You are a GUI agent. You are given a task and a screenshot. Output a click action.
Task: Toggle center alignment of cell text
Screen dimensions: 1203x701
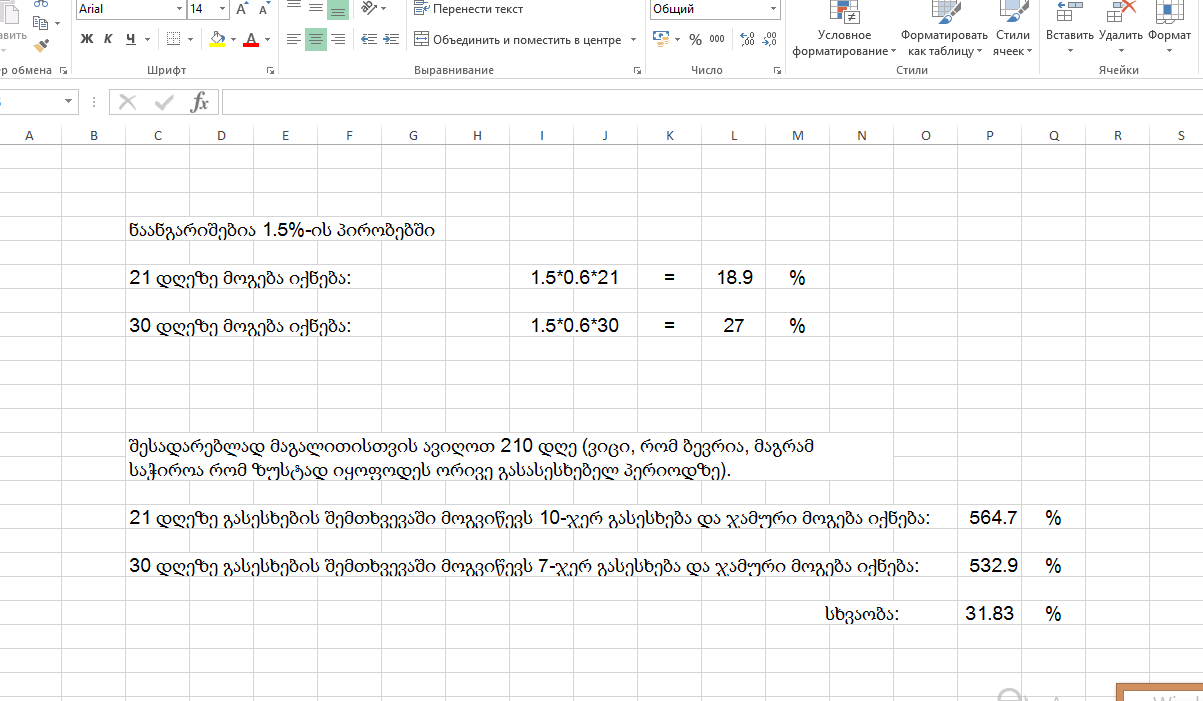tap(314, 38)
